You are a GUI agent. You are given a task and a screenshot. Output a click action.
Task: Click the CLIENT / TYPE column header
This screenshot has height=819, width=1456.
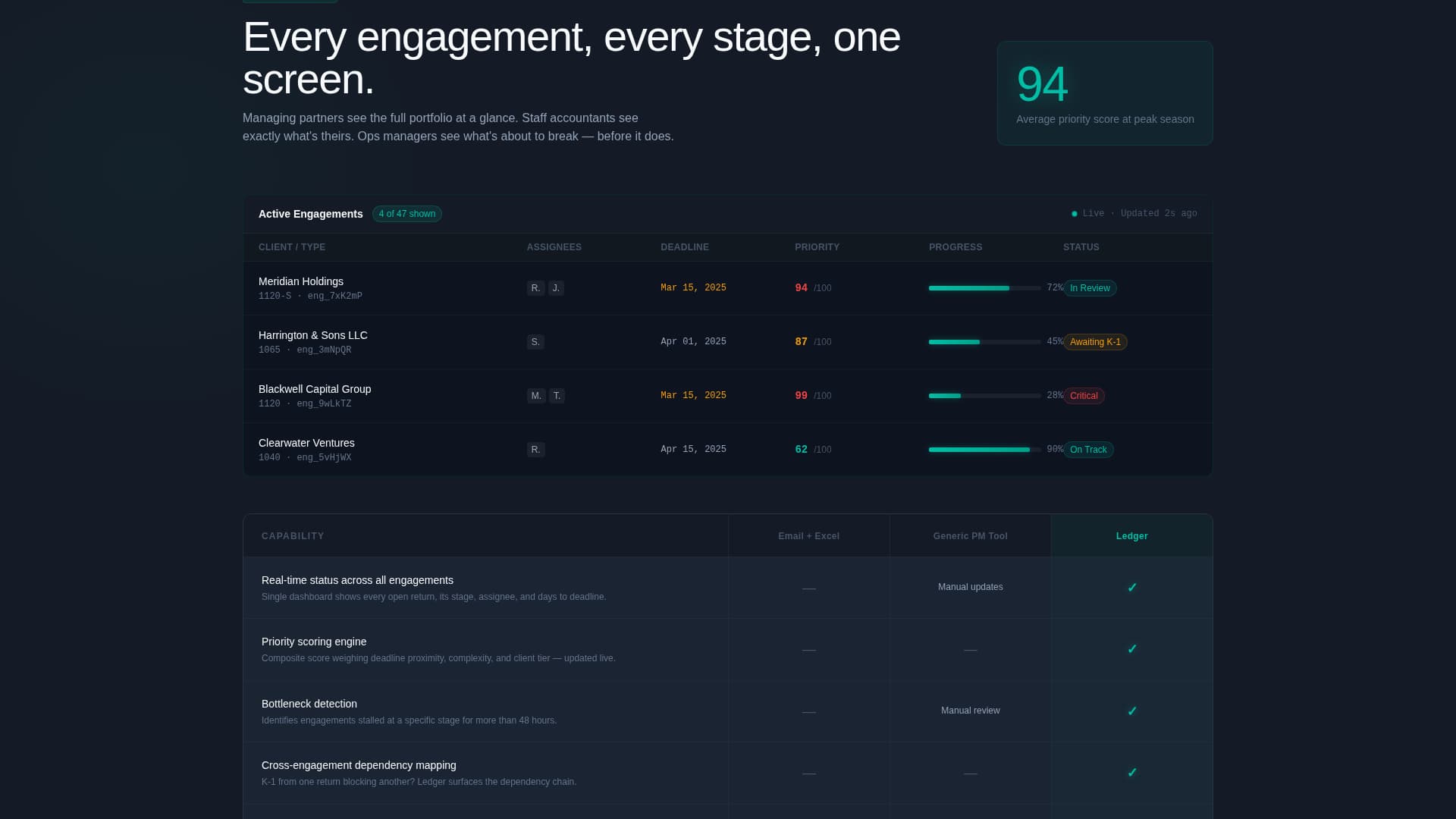pyautogui.click(x=292, y=247)
